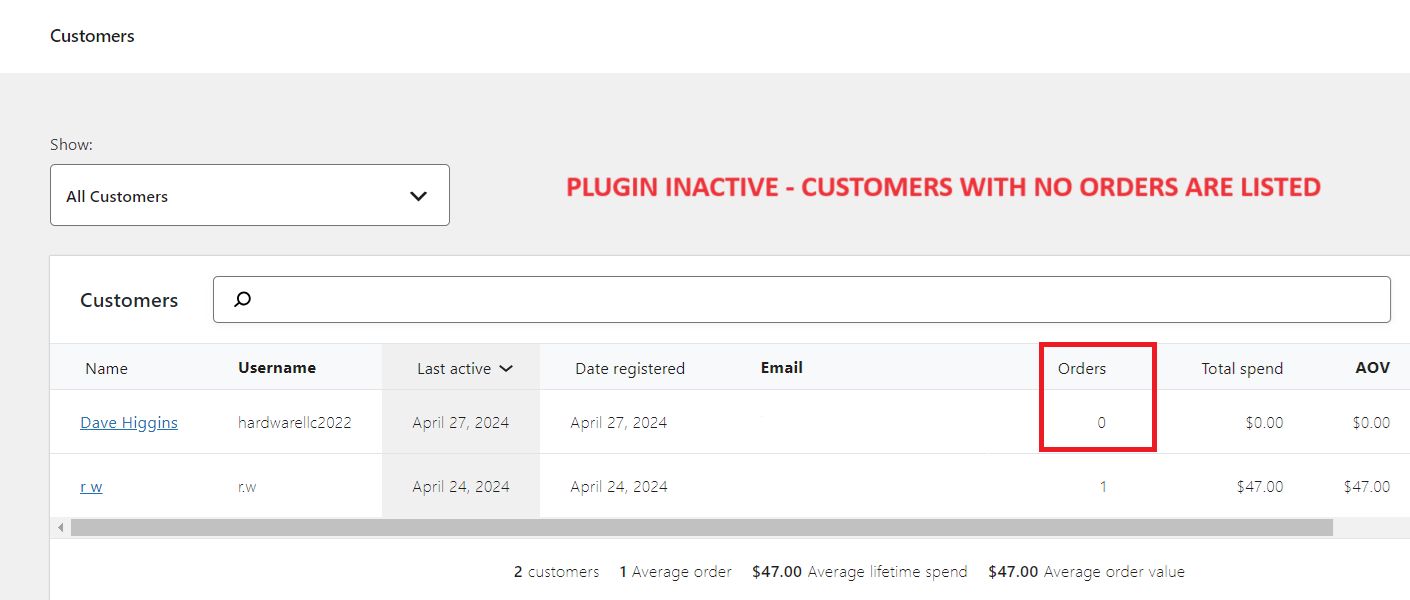This screenshot has width=1410, height=600.
Task: Sort by Name column header
Action: tap(107, 368)
